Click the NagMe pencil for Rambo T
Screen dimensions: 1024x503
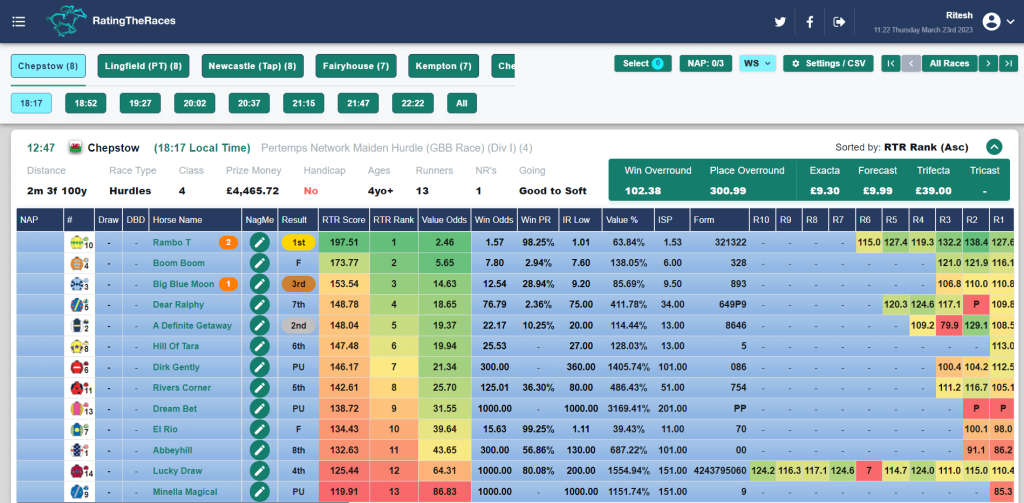(260, 242)
